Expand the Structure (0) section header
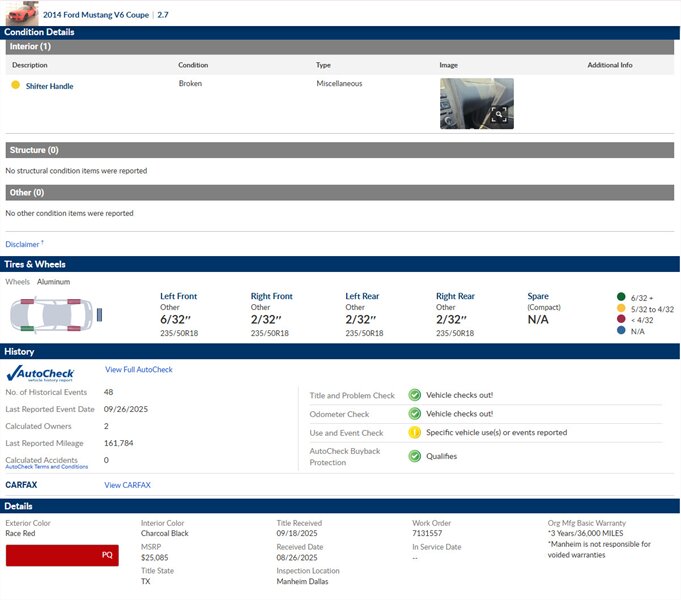Screen dimensions: 681x600 pyautogui.click(x=340, y=150)
